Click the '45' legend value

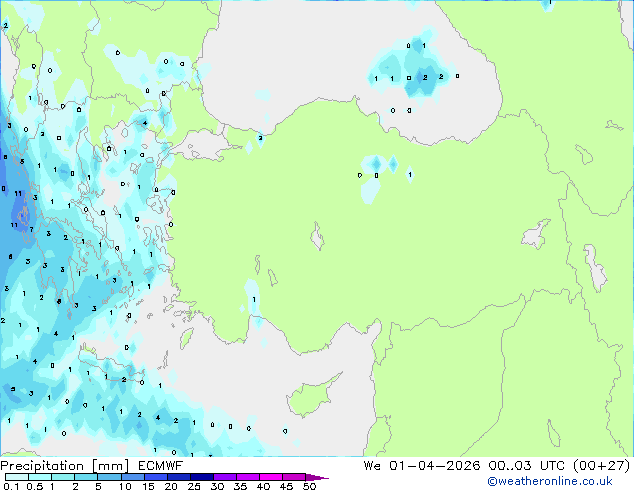(287, 486)
